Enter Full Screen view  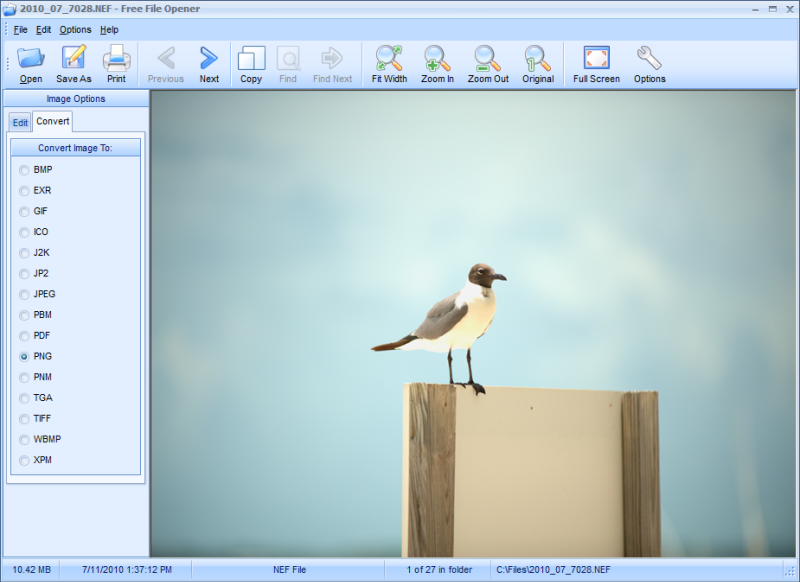(x=596, y=64)
